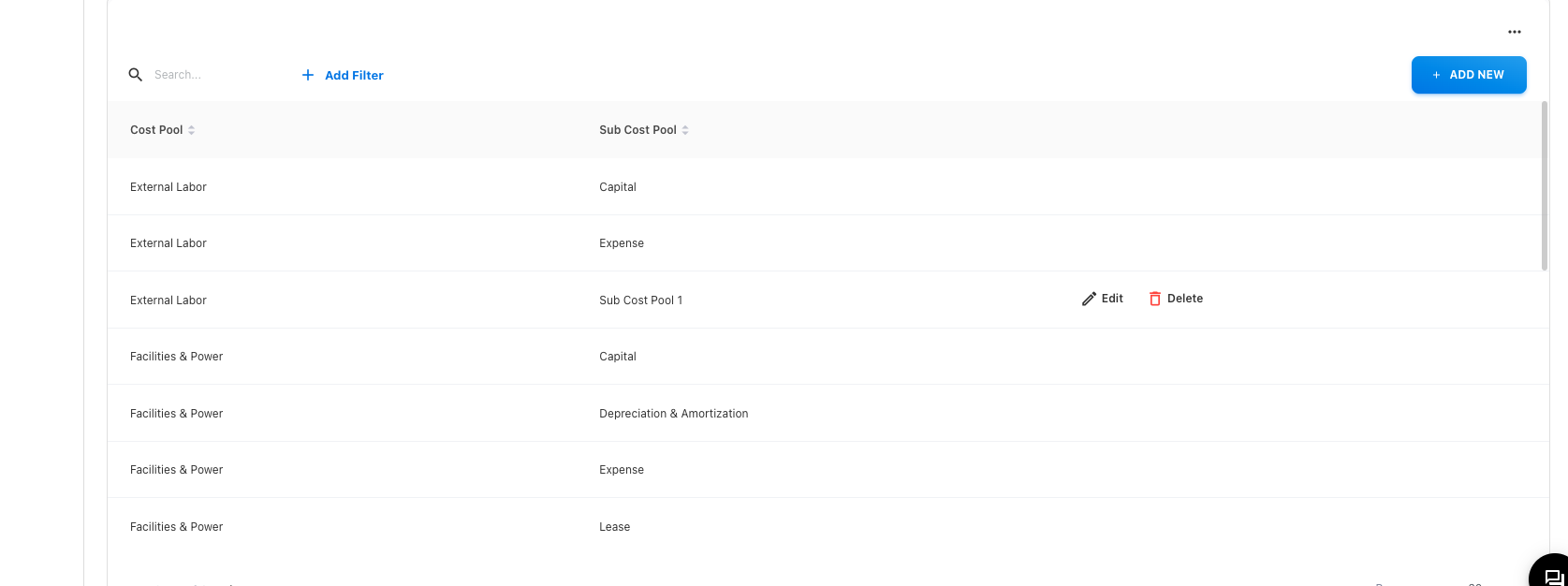1568x586 pixels.
Task: Click the Add Filter link
Action: (354, 75)
